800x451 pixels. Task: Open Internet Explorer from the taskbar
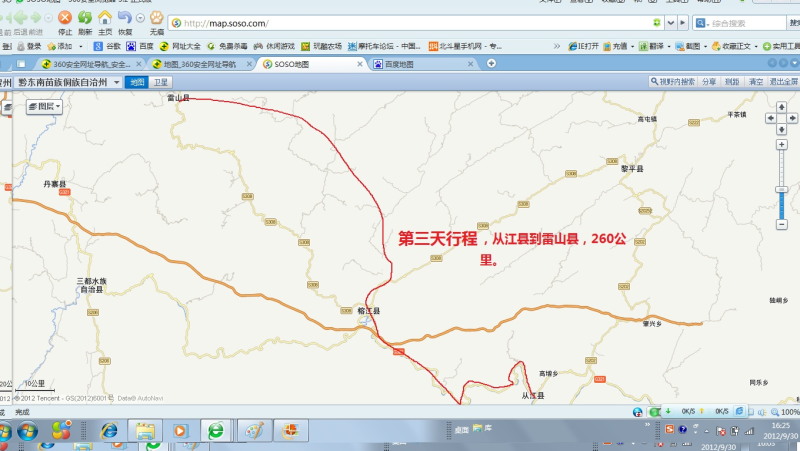109,430
